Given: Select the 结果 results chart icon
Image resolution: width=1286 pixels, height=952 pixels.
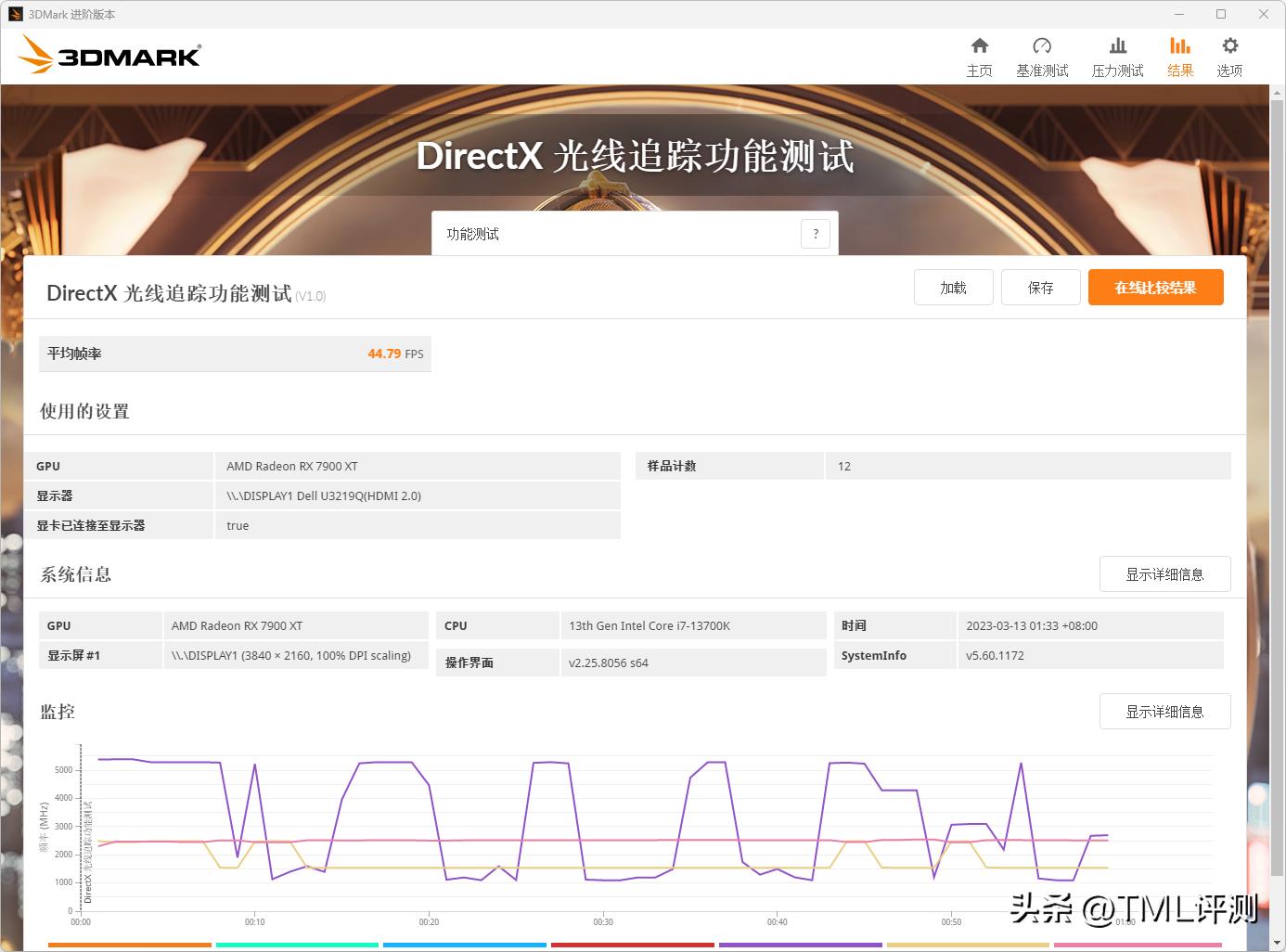Looking at the screenshot, I should (x=1179, y=46).
